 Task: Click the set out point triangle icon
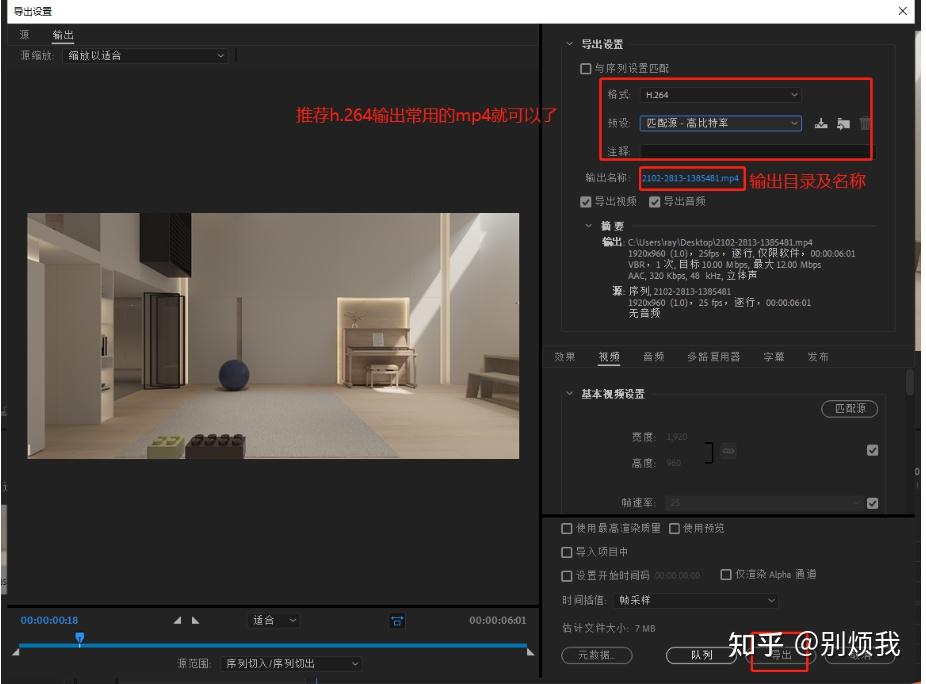point(195,620)
